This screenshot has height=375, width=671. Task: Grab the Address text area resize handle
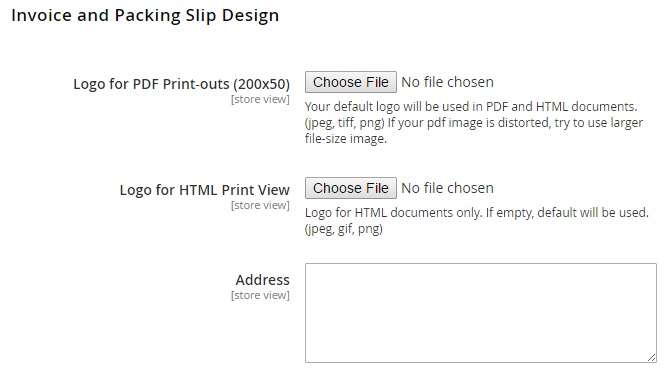point(652,358)
